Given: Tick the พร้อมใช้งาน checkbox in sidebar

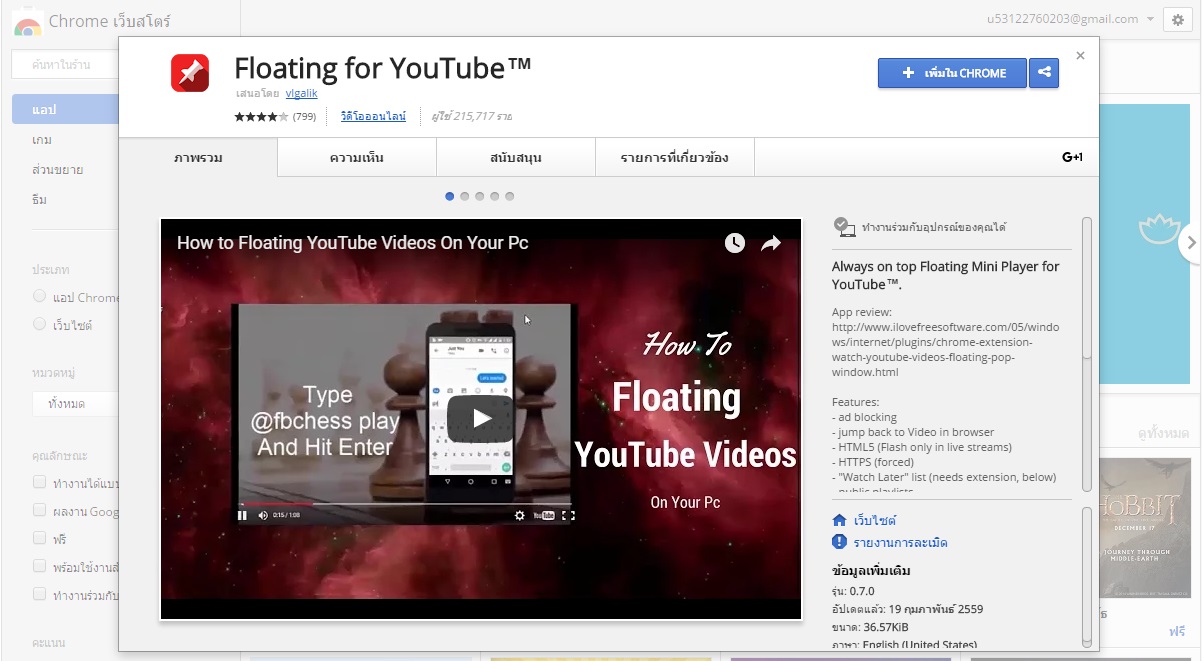Looking at the screenshot, I should pyautogui.click(x=39, y=567).
